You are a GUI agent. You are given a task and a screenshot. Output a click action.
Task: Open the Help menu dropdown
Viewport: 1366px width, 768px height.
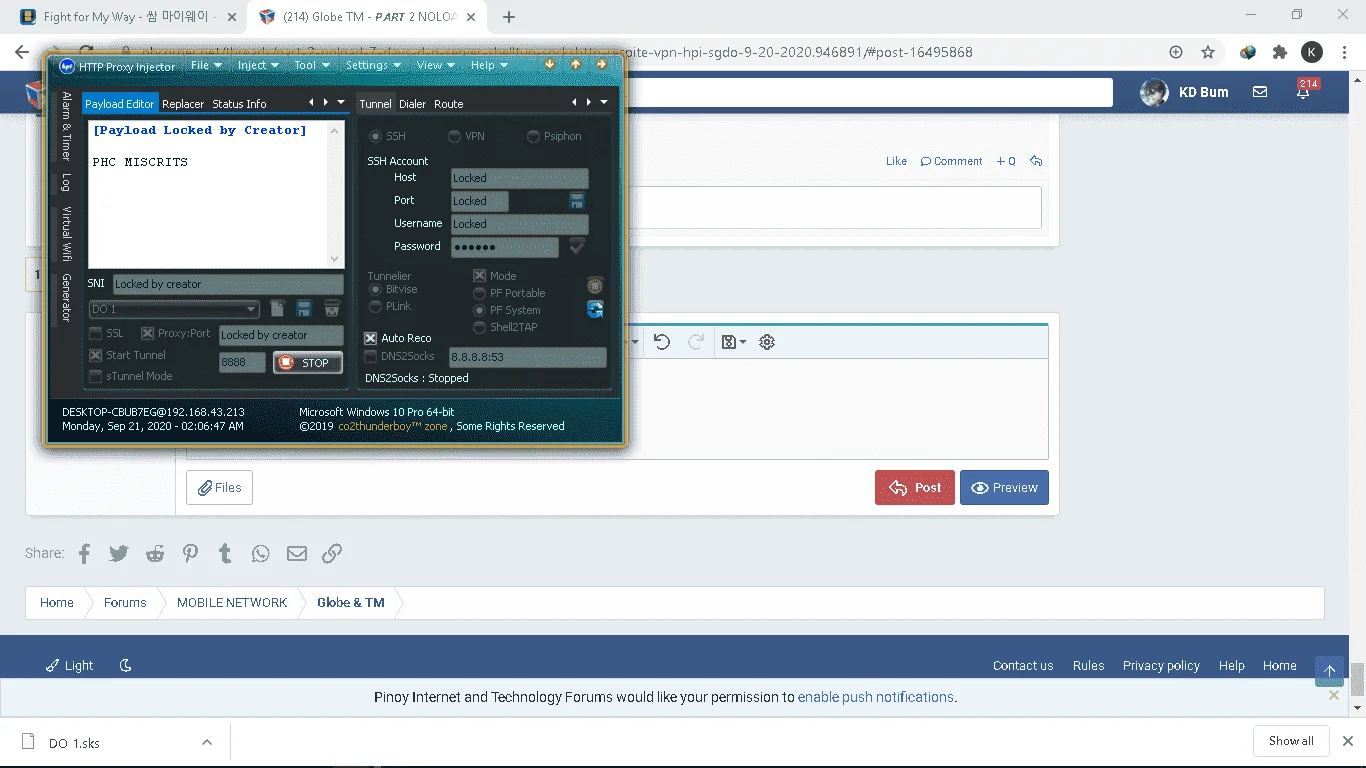click(488, 65)
